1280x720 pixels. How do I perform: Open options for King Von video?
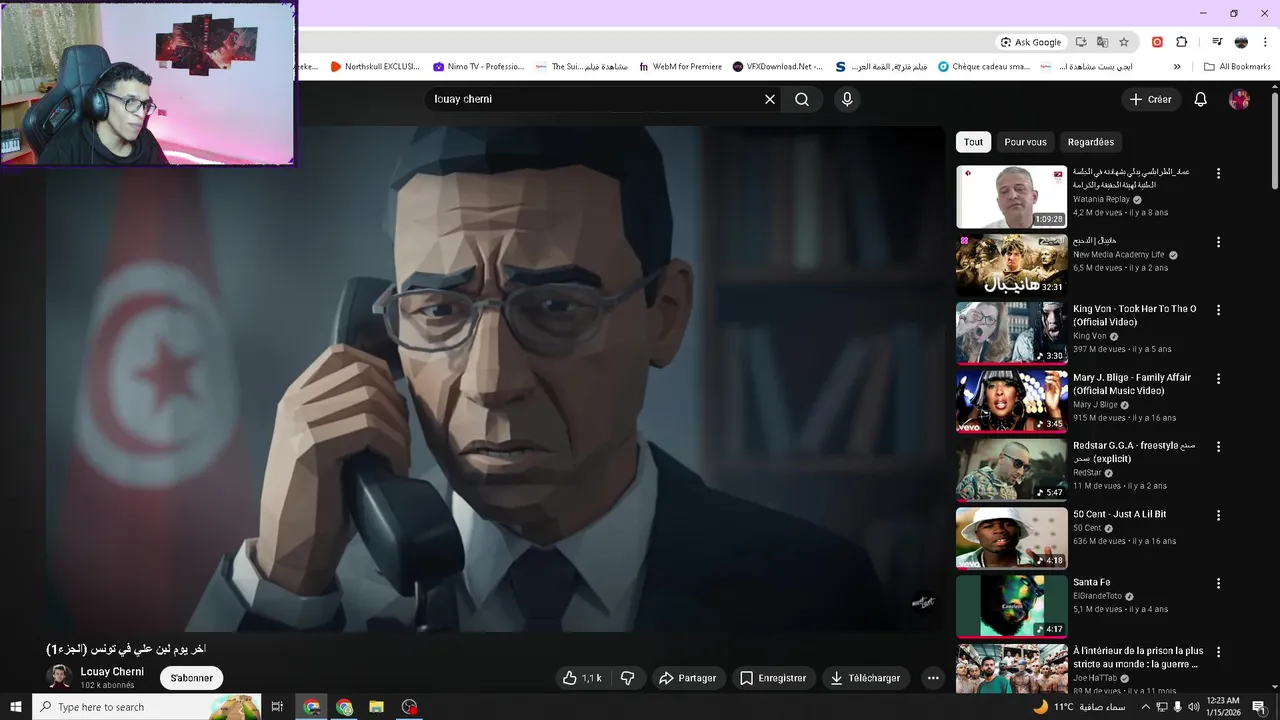tap(1218, 310)
